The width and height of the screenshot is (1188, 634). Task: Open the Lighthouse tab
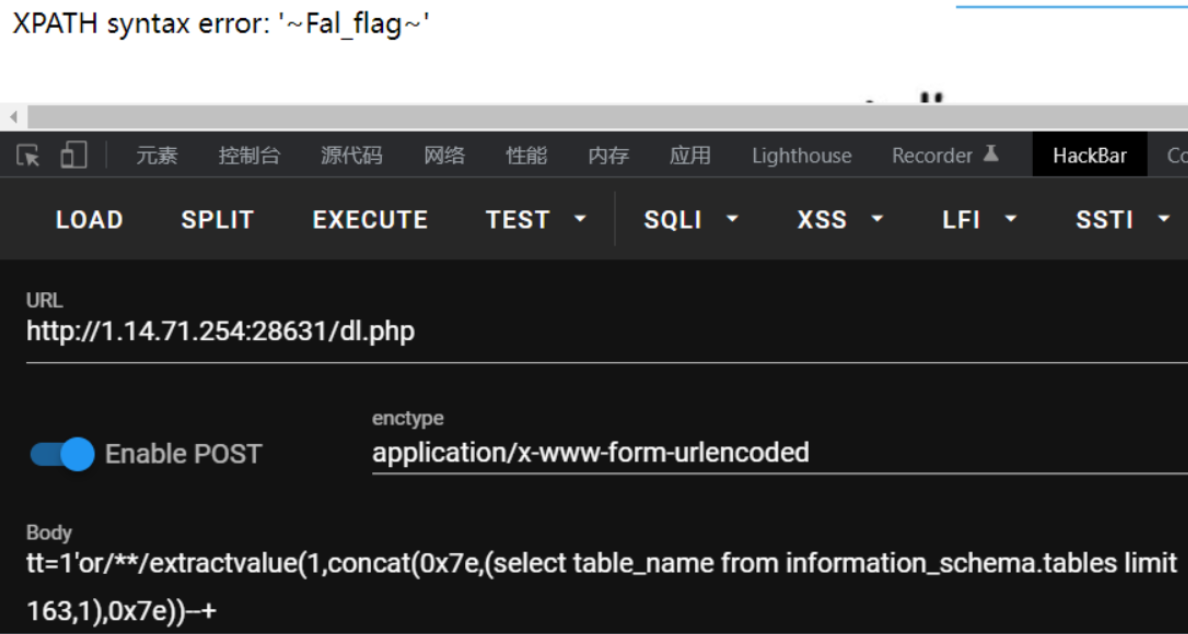(802, 155)
